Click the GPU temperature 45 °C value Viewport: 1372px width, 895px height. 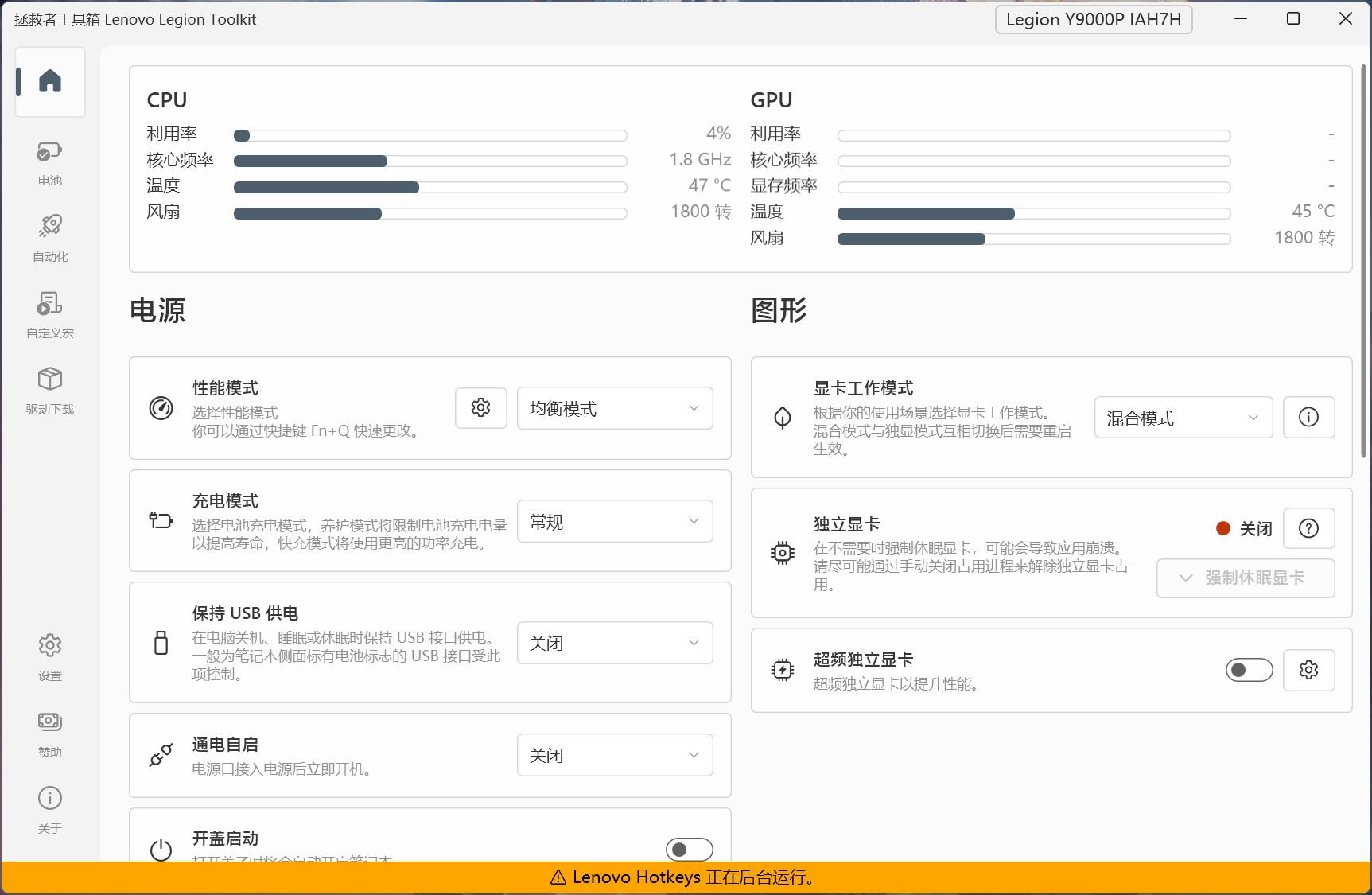1314,212
